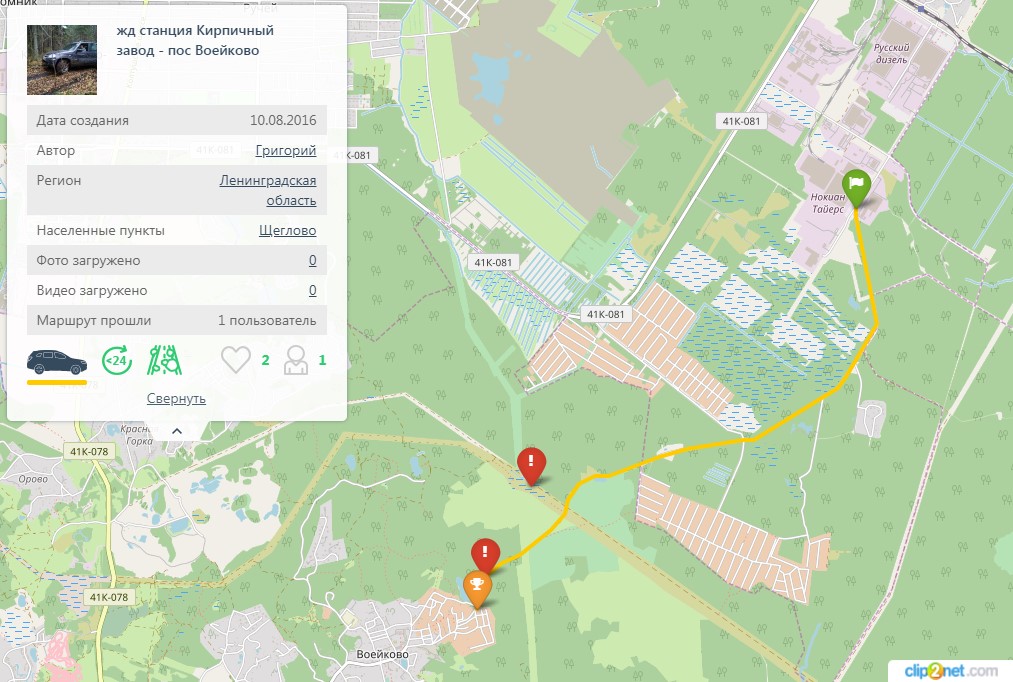
Task: Open the route photo thumbnail of the car
Action: click(62, 60)
